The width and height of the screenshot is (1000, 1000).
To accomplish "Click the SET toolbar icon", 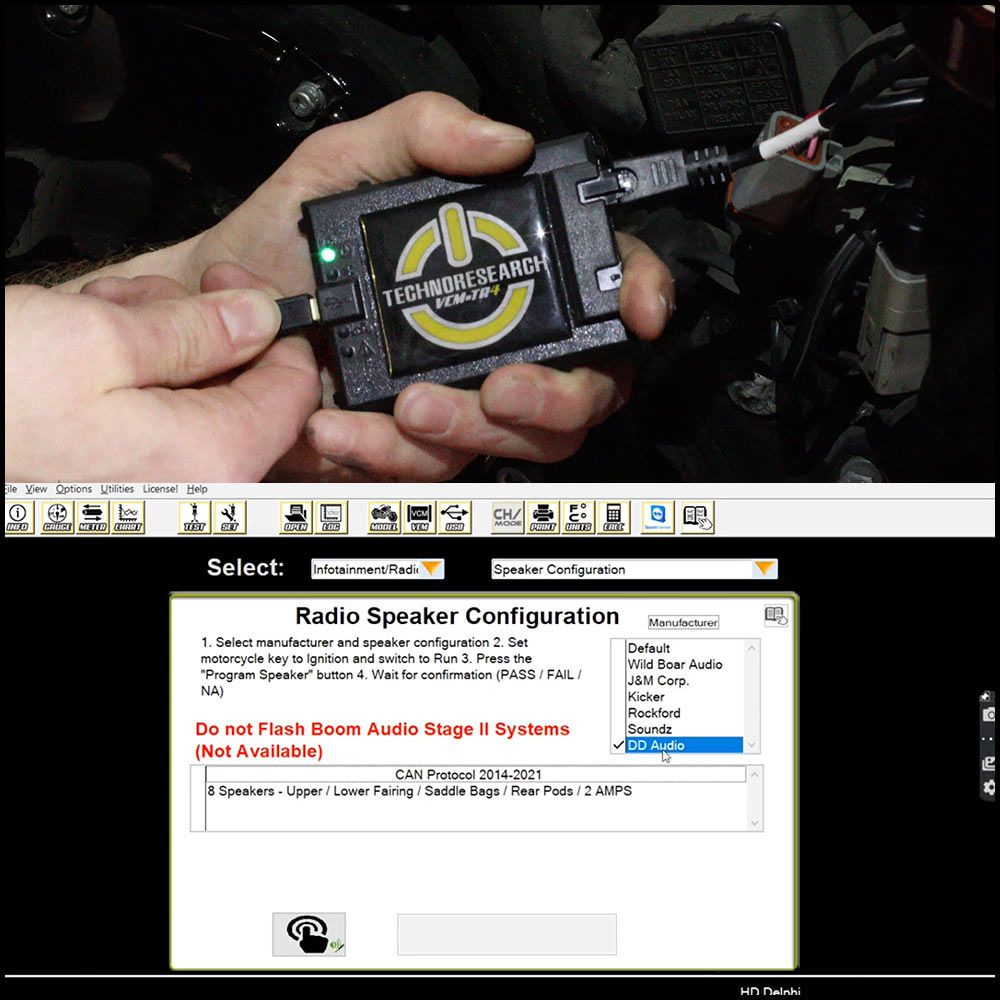I will [x=230, y=517].
